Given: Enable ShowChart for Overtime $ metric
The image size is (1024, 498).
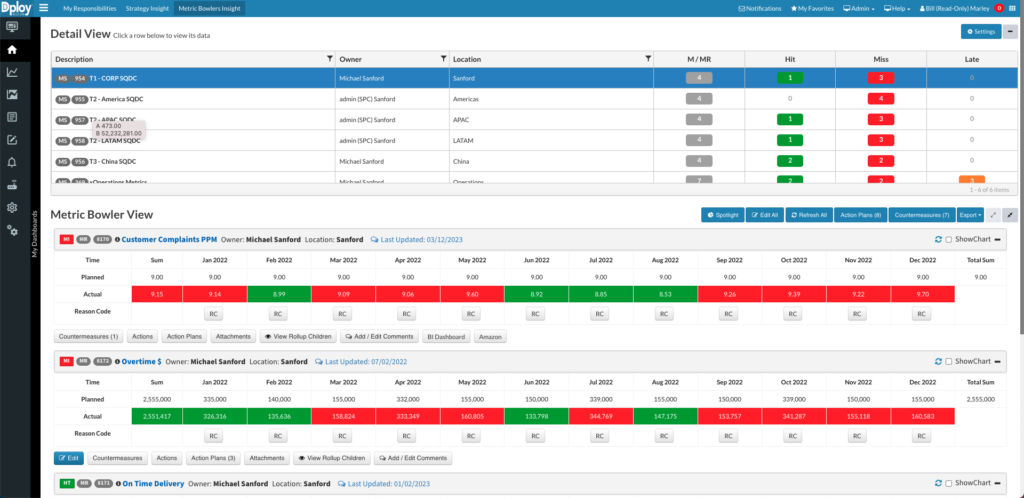Looking at the screenshot, I should pos(949,361).
